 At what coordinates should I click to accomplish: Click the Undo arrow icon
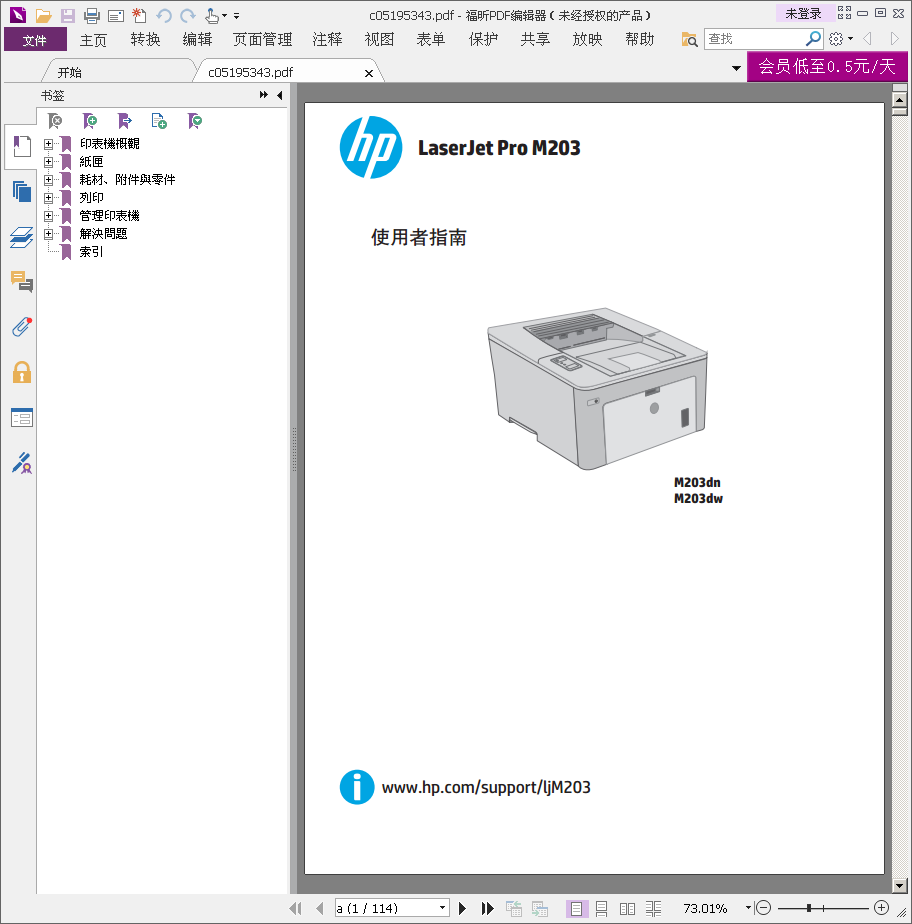[164, 16]
